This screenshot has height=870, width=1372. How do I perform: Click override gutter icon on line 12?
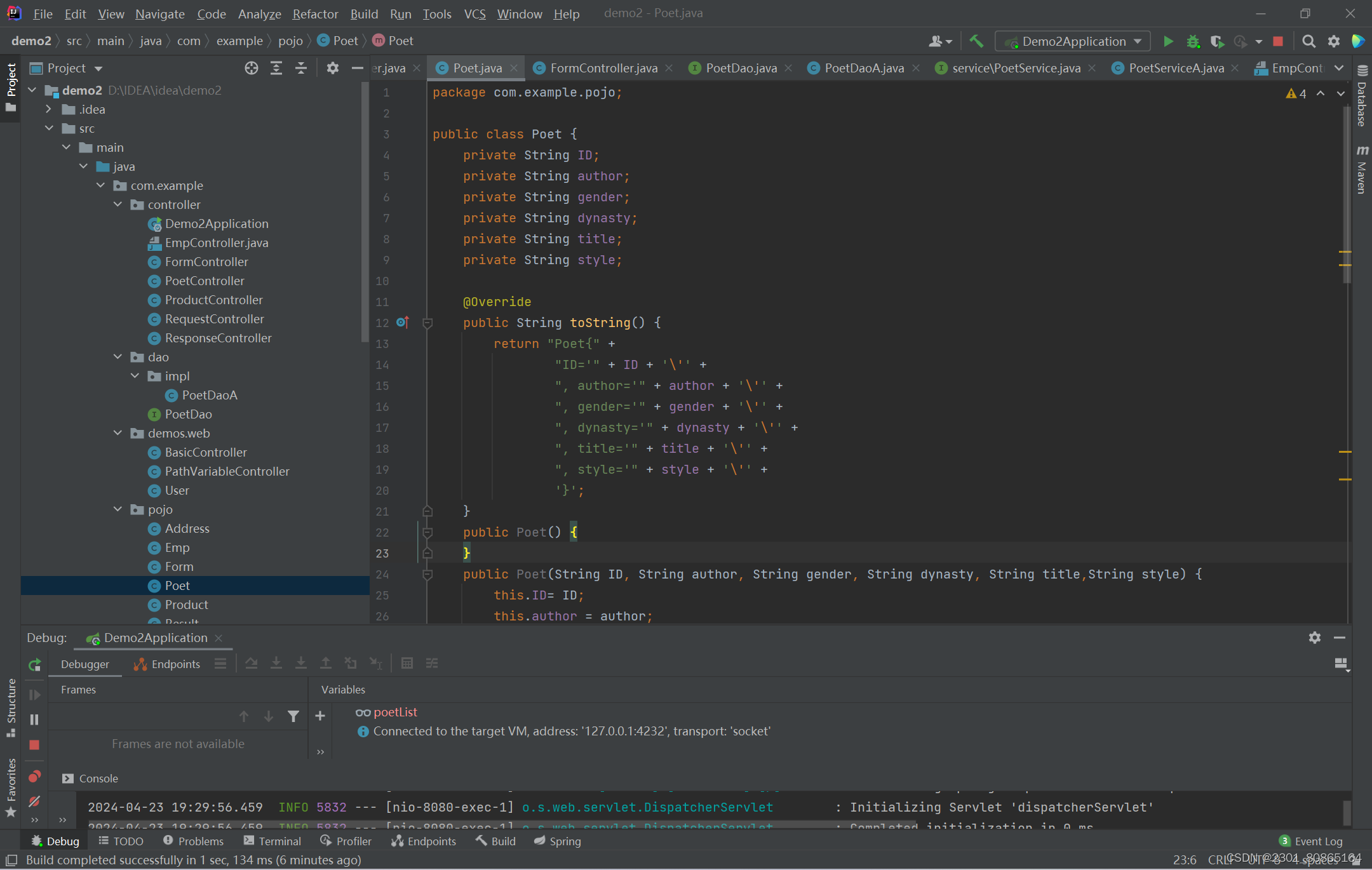[402, 323]
